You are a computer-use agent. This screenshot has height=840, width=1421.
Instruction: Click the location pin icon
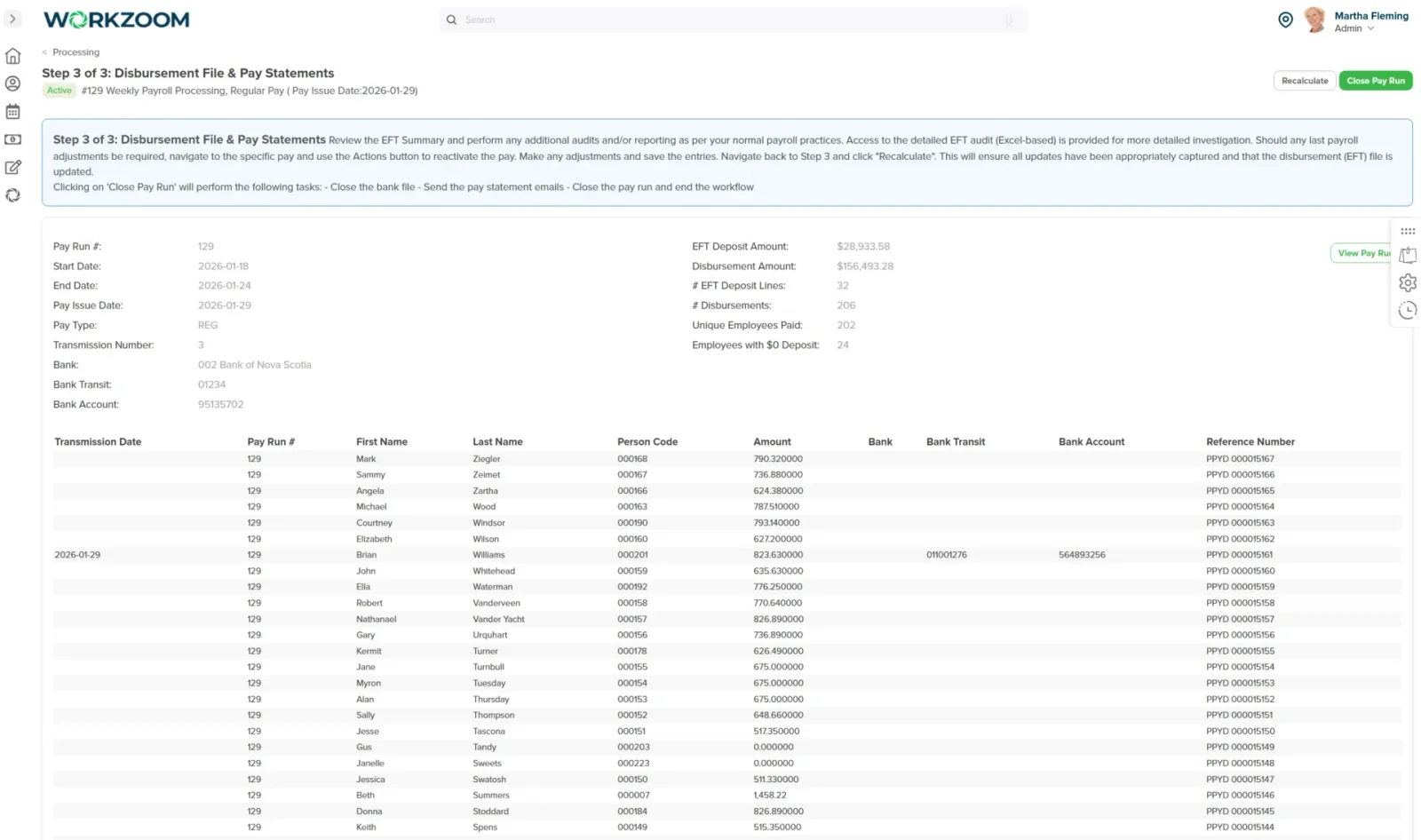pos(1285,20)
